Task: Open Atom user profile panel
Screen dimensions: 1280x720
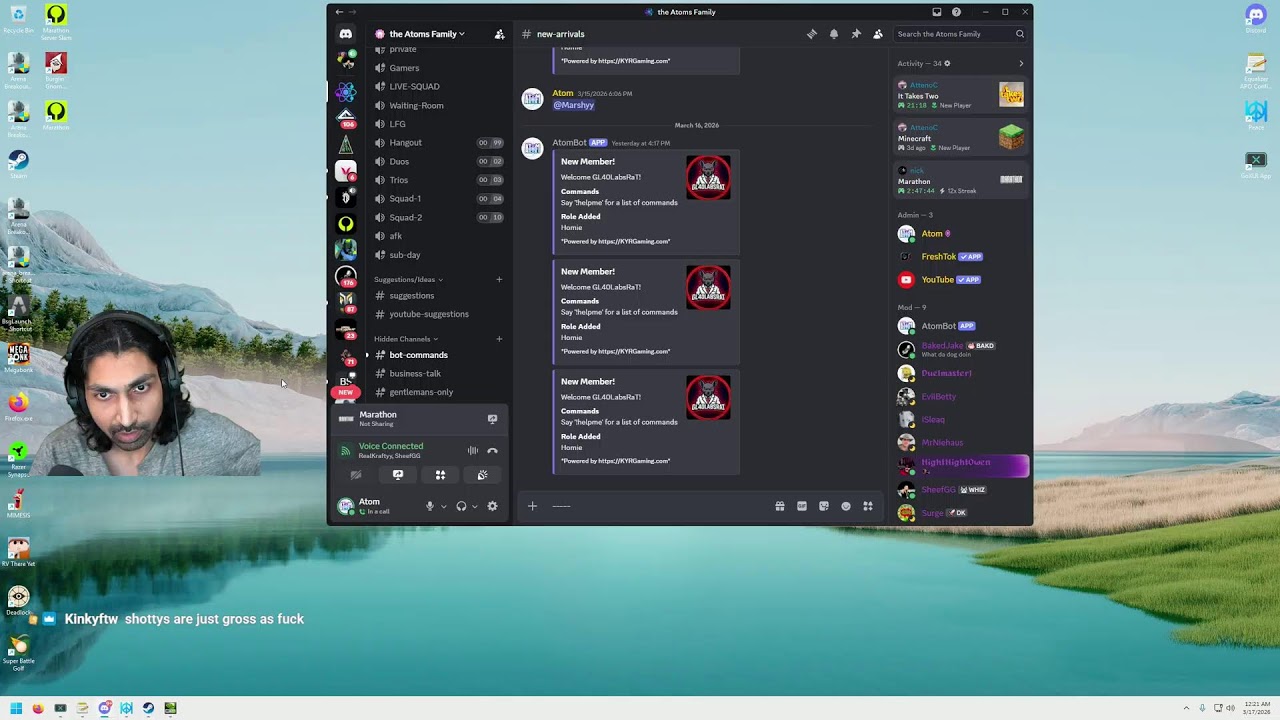Action: point(378,506)
